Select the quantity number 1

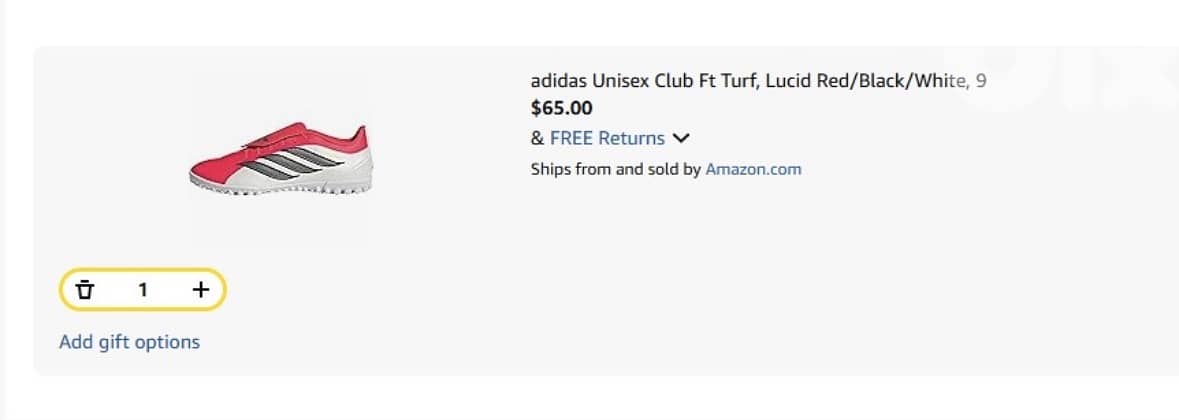143,290
